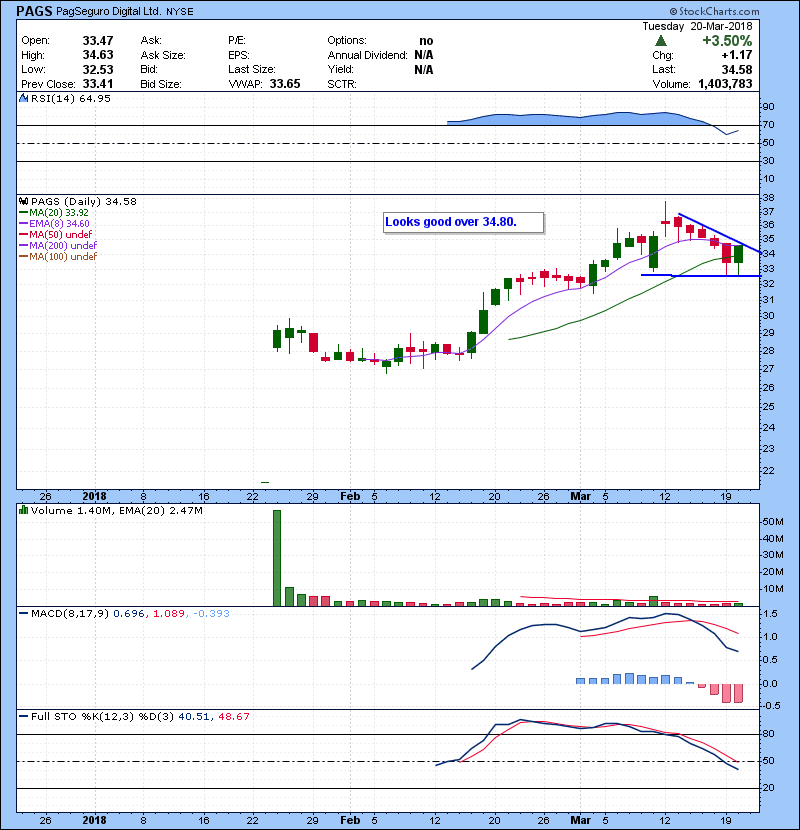Click the MA(100) undef legend entry
The image size is (800, 830).
pyautogui.click(x=58, y=257)
